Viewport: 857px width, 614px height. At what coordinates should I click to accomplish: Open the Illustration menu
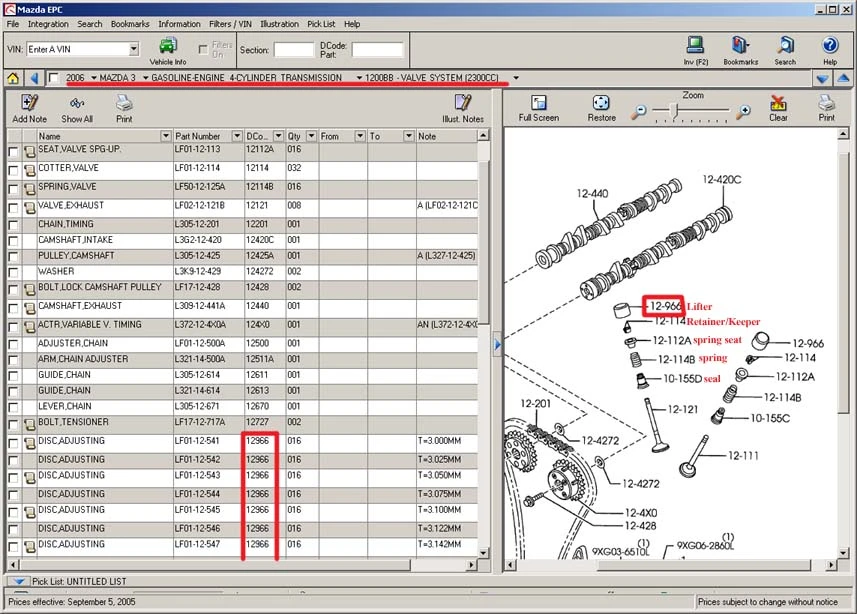click(x=279, y=24)
